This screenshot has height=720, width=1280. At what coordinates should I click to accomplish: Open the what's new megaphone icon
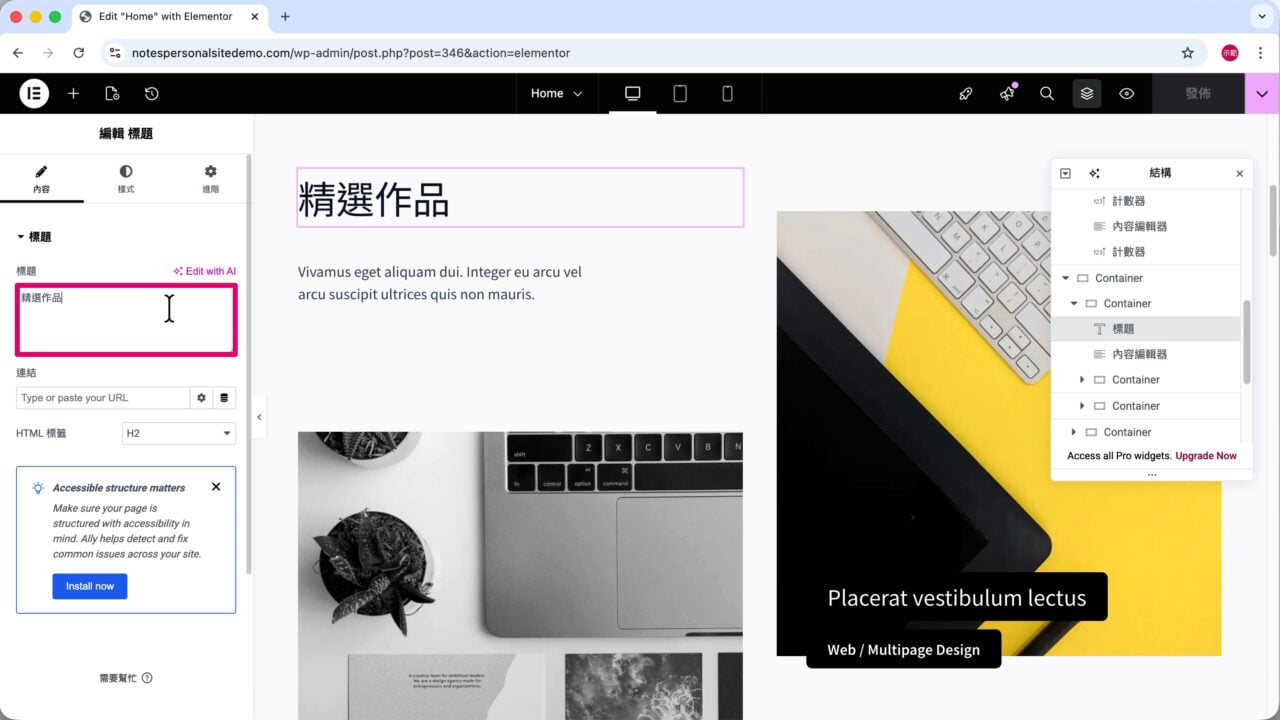tap(1006, 93)
